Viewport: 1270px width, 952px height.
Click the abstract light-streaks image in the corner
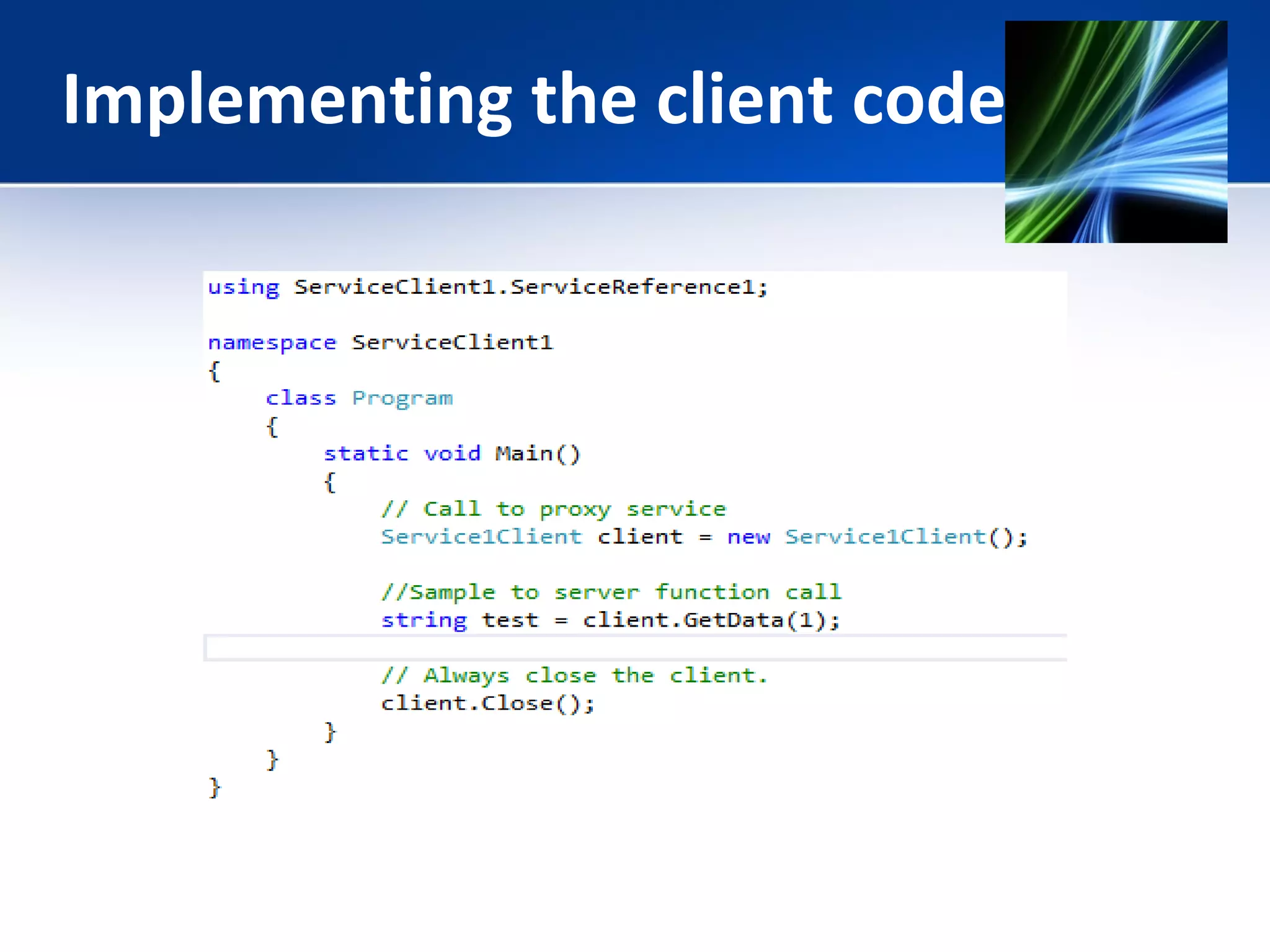(1116, 132)
